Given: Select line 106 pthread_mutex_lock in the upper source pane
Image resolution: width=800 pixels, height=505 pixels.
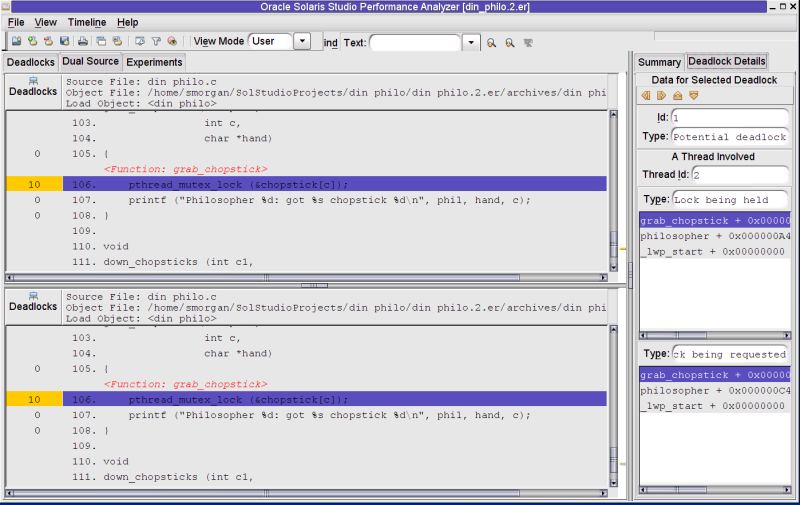Looking at the screenshot, I should coord(335,184).
